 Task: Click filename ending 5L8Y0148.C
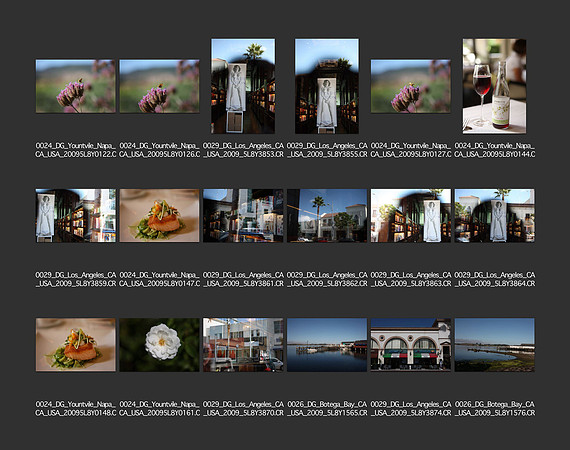click(76, 409)
